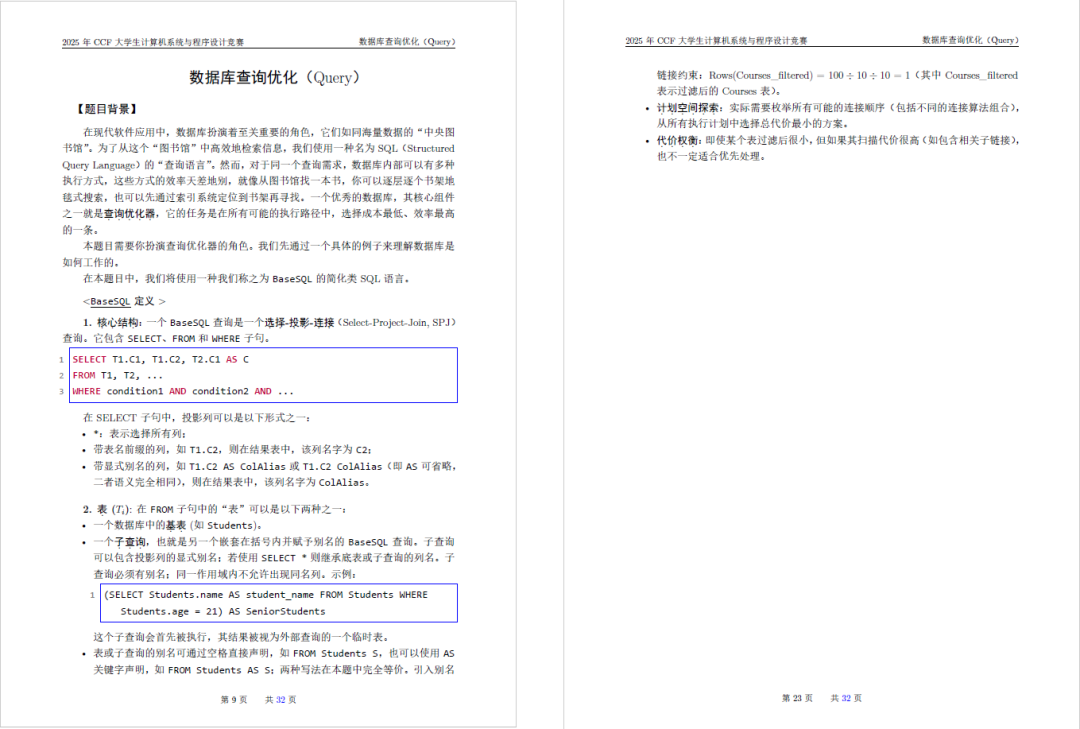
Task: Click the bullet about "基表（如 Students）"
Action: [x=170, y=524]
